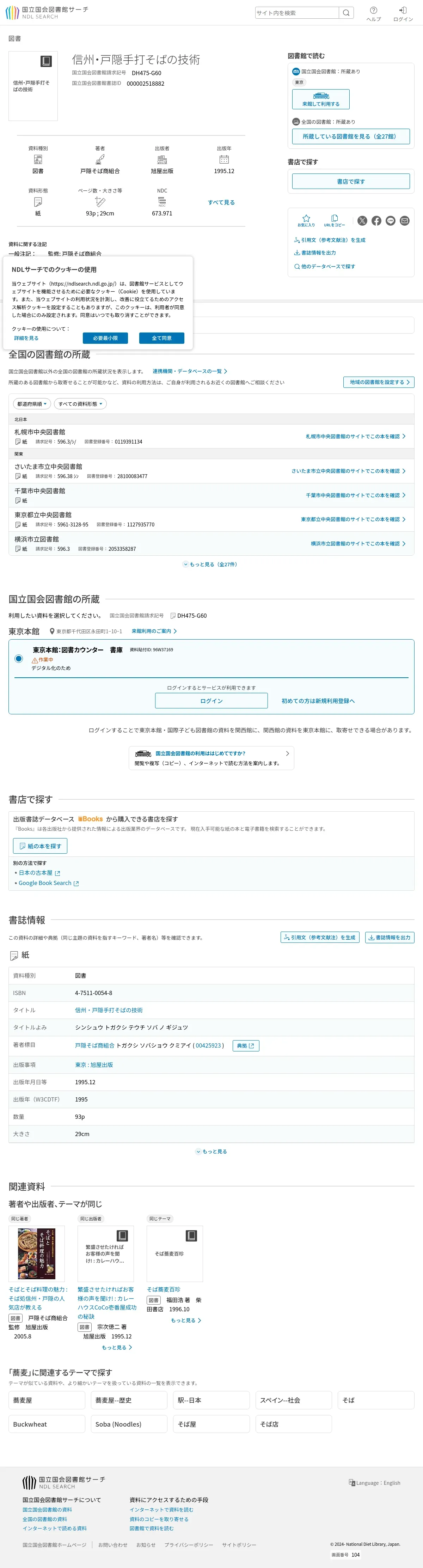Select the 駅--日本 theme tag
The width and height of the screenshot is (423, 1568).
[x=211, y=1400]
